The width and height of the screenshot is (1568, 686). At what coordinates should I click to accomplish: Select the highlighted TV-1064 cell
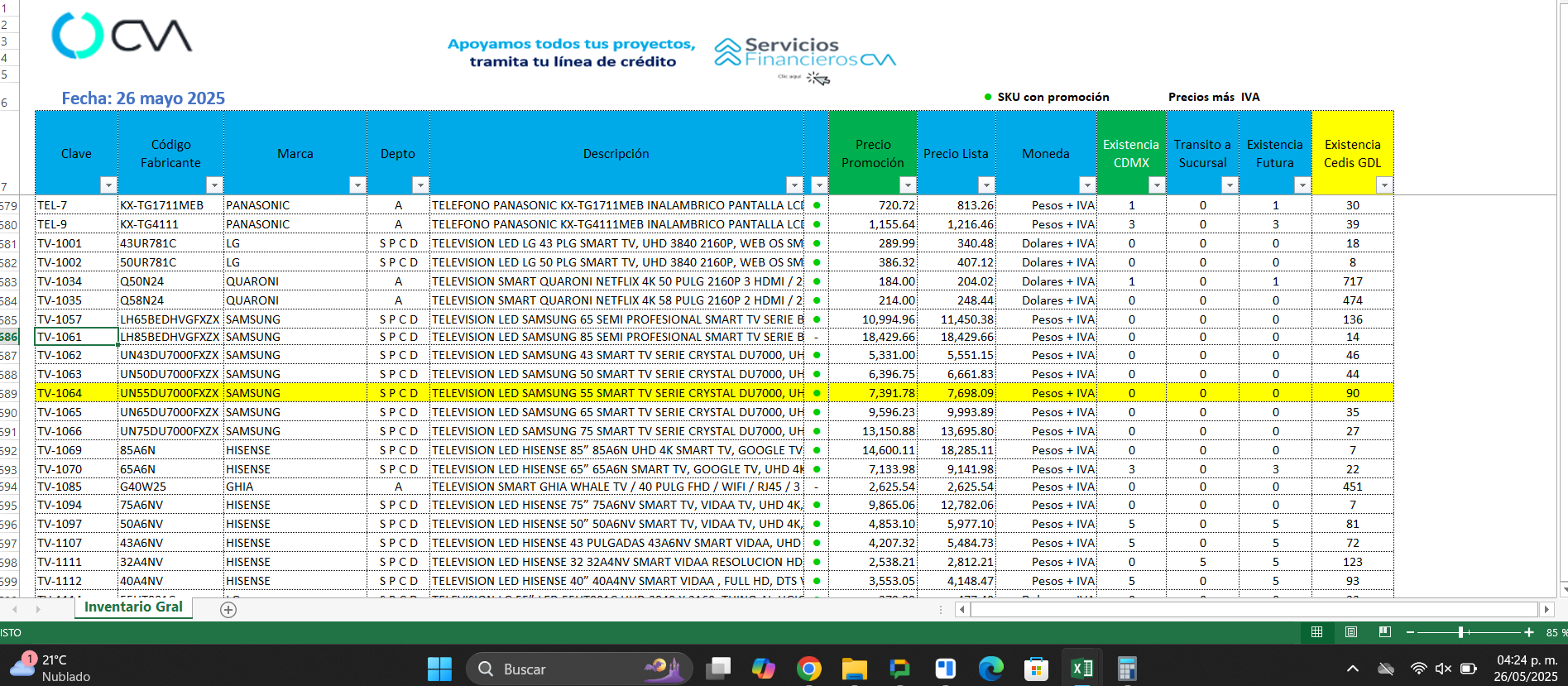76,393
